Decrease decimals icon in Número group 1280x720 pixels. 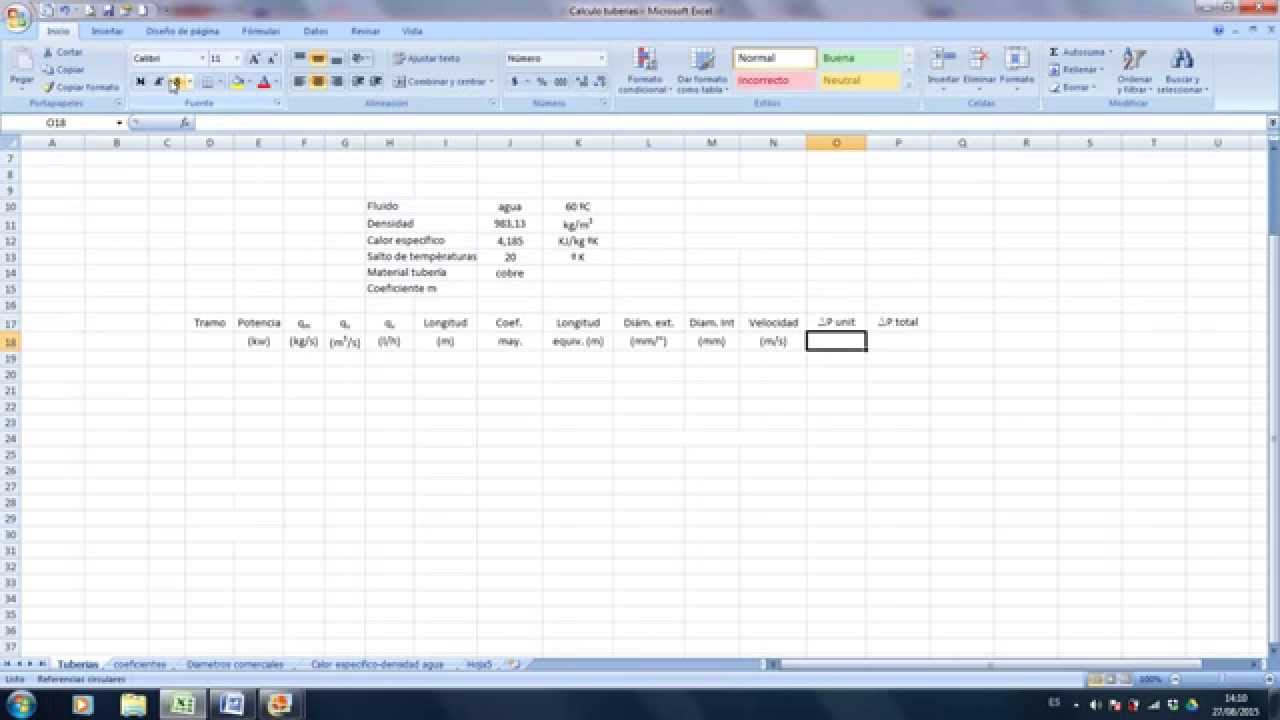point(599,82)
